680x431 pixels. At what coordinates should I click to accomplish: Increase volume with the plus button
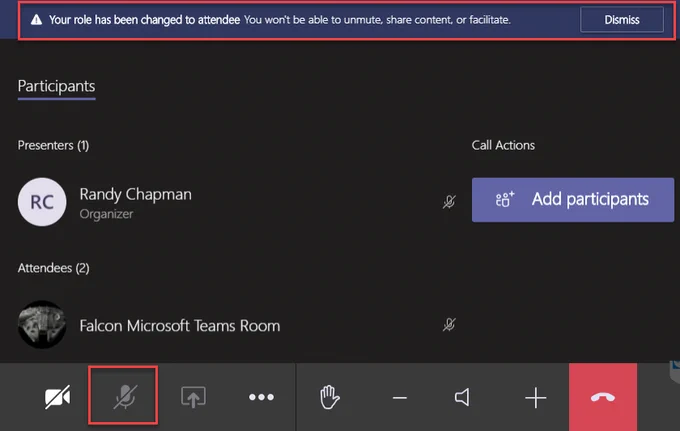tap(536, 398)
